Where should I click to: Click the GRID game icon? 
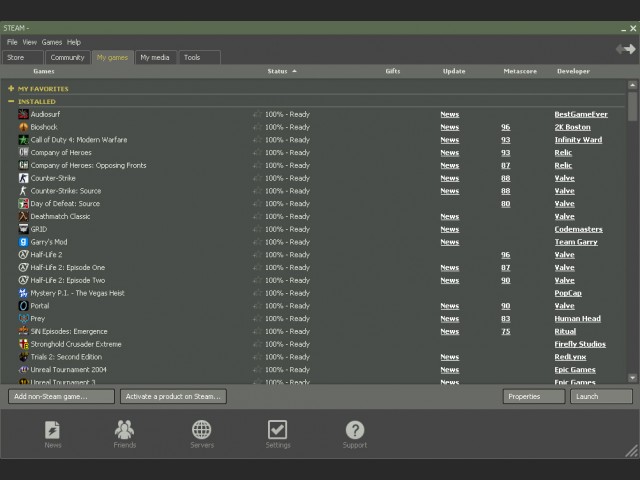[24, 229]
